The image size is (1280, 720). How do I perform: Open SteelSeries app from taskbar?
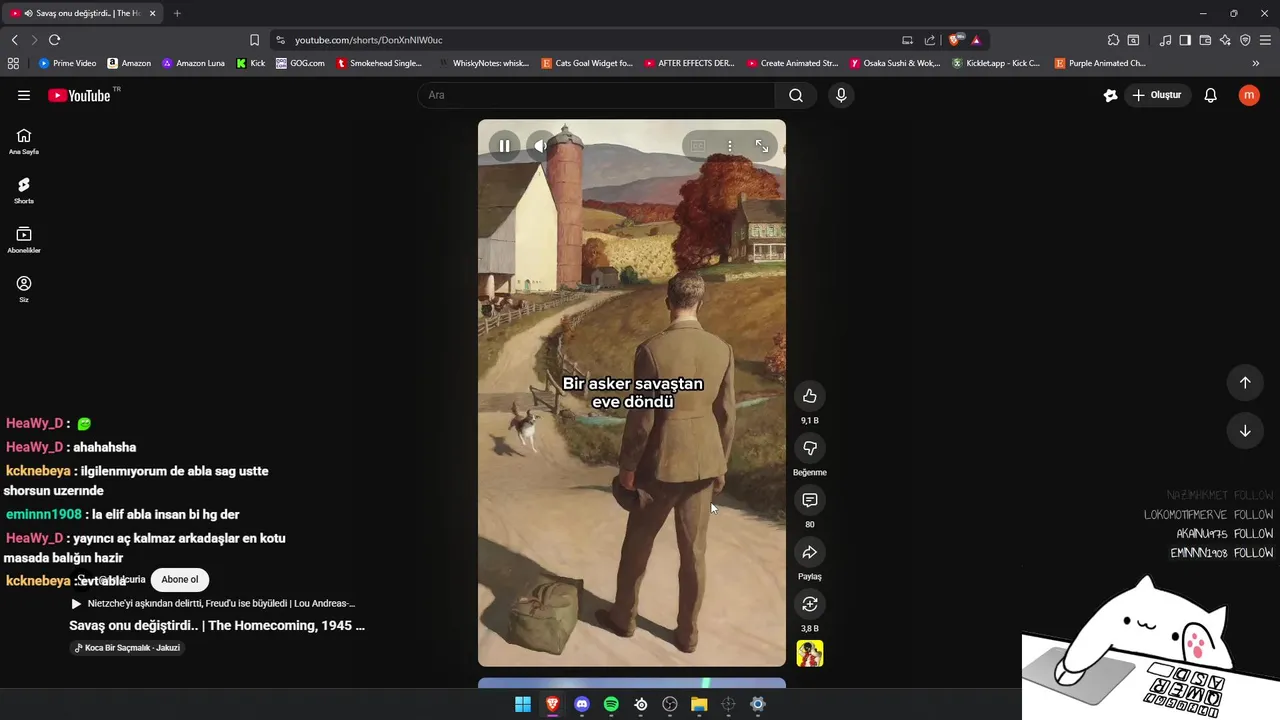tap(641, 704)
